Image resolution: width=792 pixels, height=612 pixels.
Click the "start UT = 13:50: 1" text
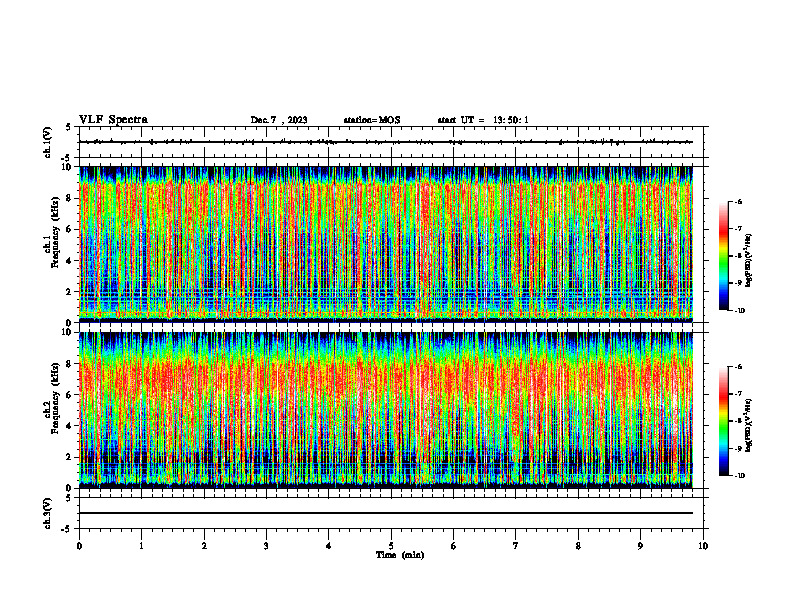483,120
